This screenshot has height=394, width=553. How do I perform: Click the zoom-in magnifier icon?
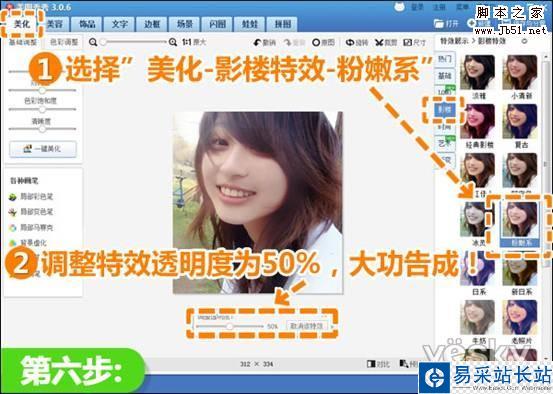pos(173,42)
